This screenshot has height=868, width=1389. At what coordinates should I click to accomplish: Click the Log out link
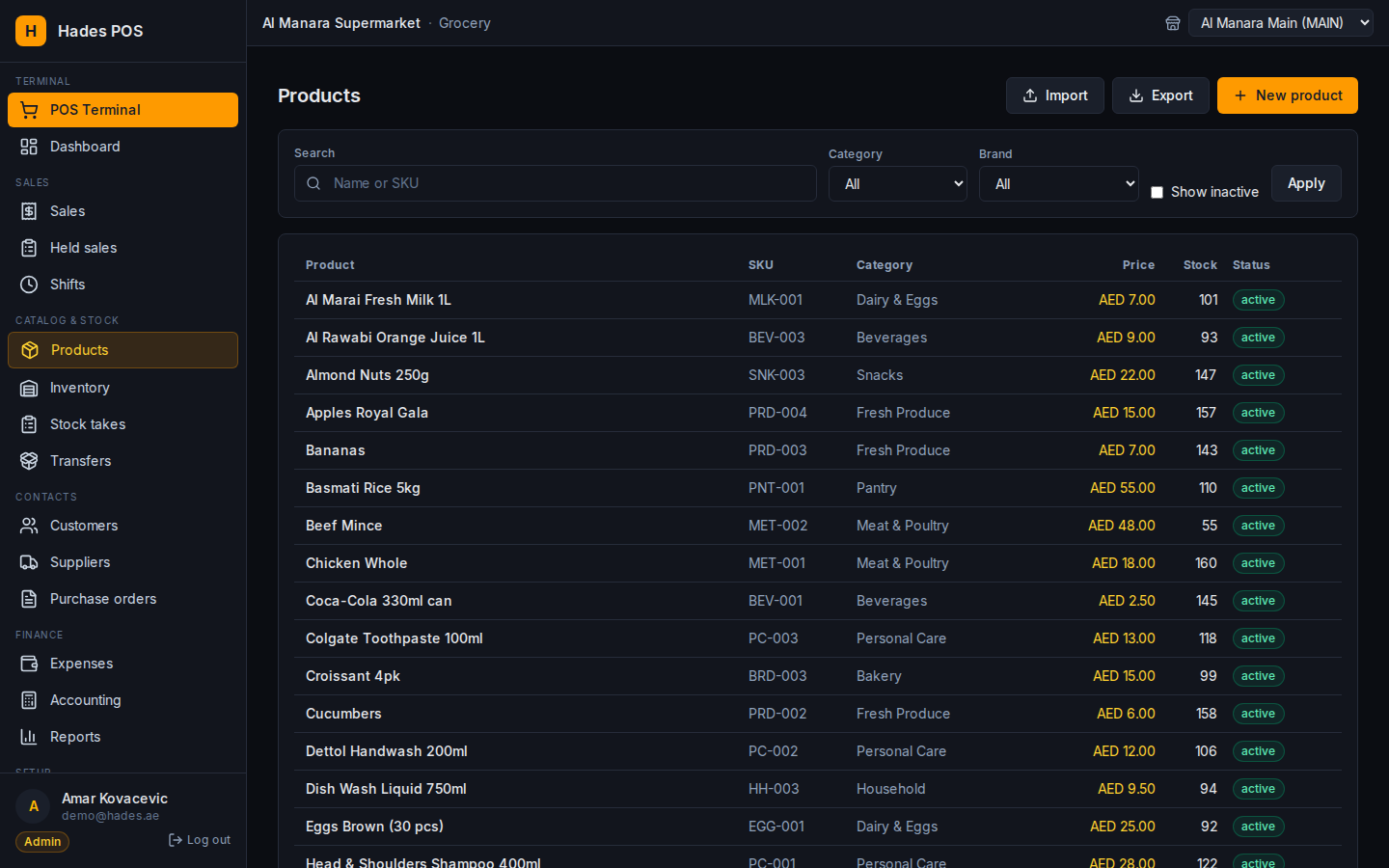coord(200,840)
